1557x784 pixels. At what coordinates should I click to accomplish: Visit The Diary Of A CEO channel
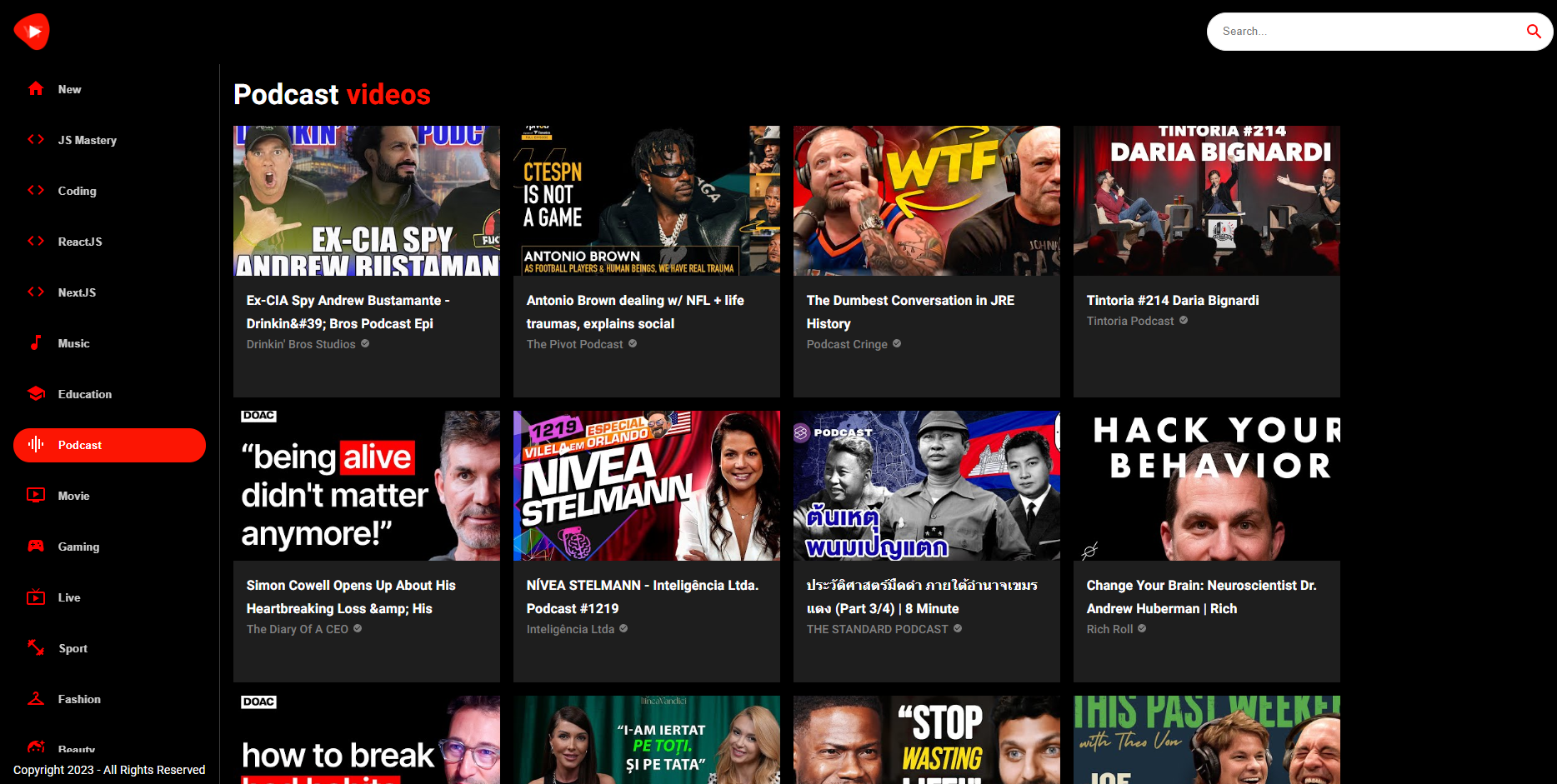coord(298,629)
